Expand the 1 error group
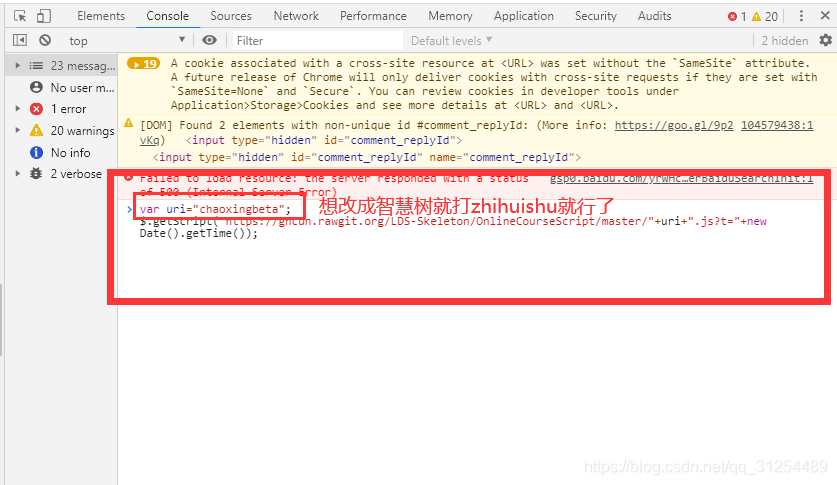 (18, 109)
